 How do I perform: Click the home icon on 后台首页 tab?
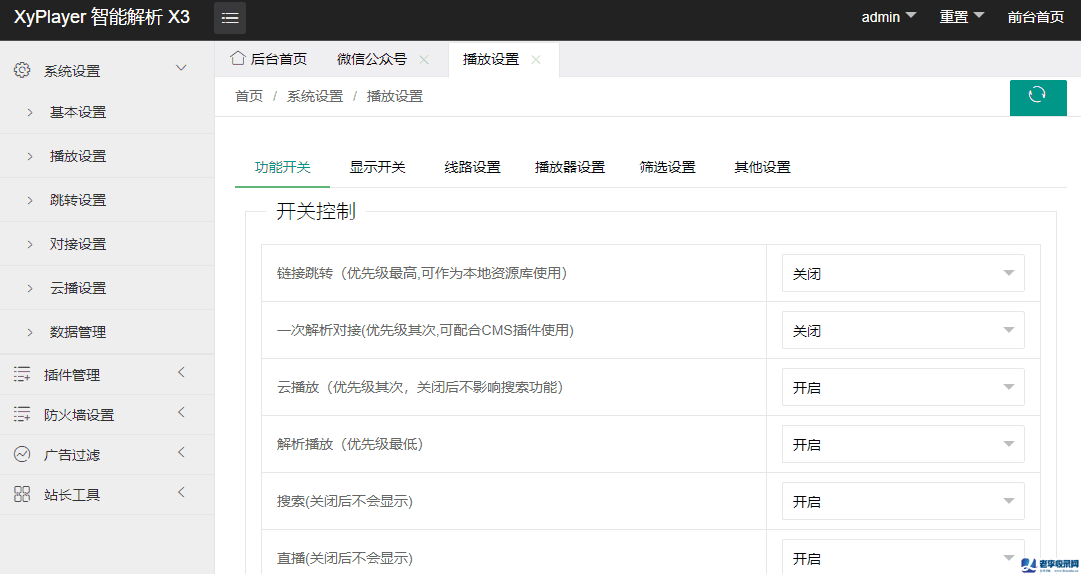coord(238,59)
